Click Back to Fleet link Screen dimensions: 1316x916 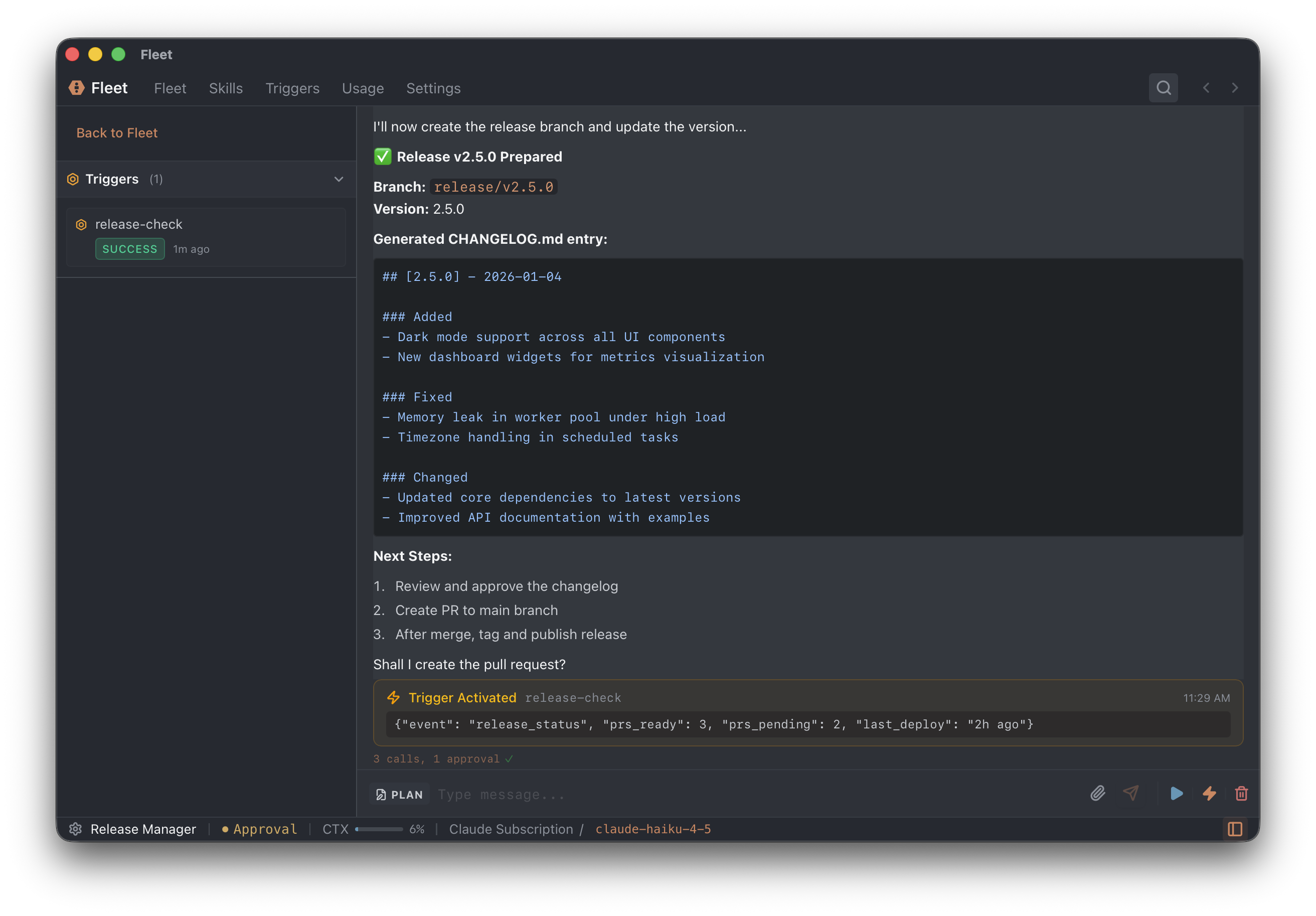pyautogui.click(x=117, y=133)
